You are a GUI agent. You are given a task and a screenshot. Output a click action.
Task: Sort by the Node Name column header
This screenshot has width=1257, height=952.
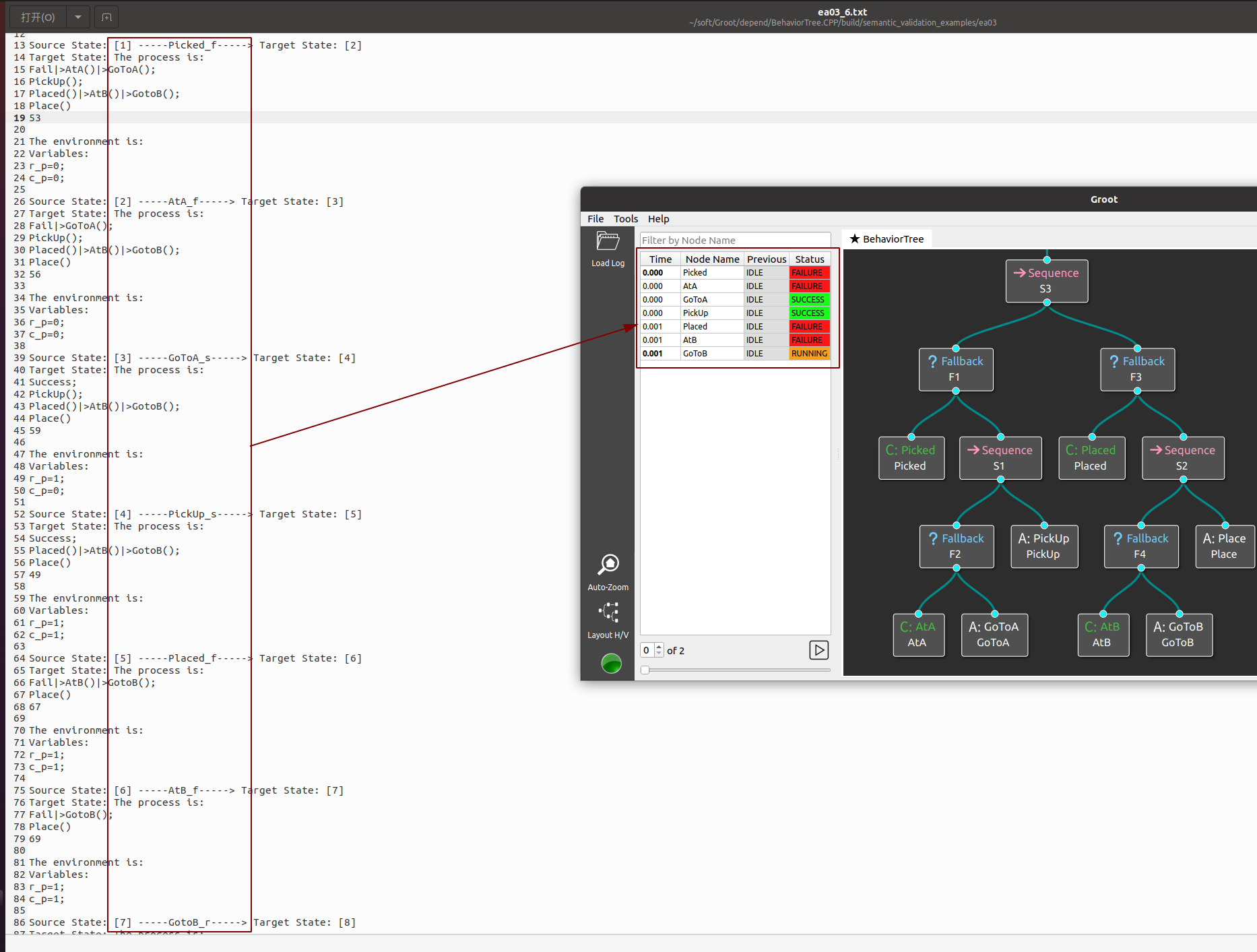click(712, 259)
